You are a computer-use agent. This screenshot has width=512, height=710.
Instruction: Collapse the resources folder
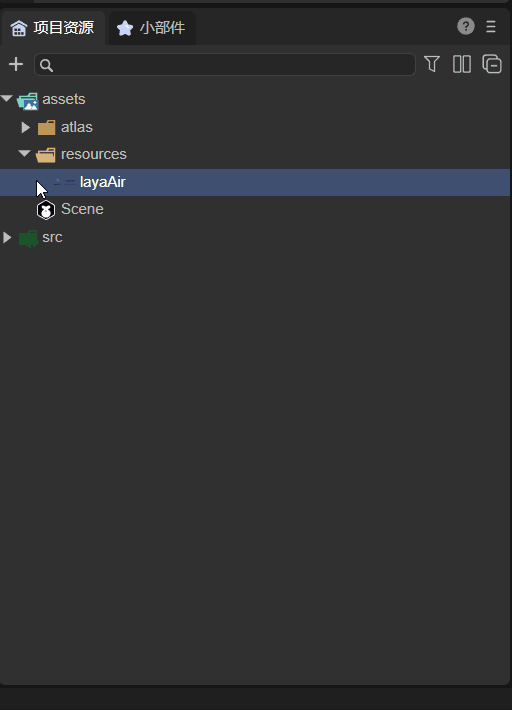coord(25,154)
